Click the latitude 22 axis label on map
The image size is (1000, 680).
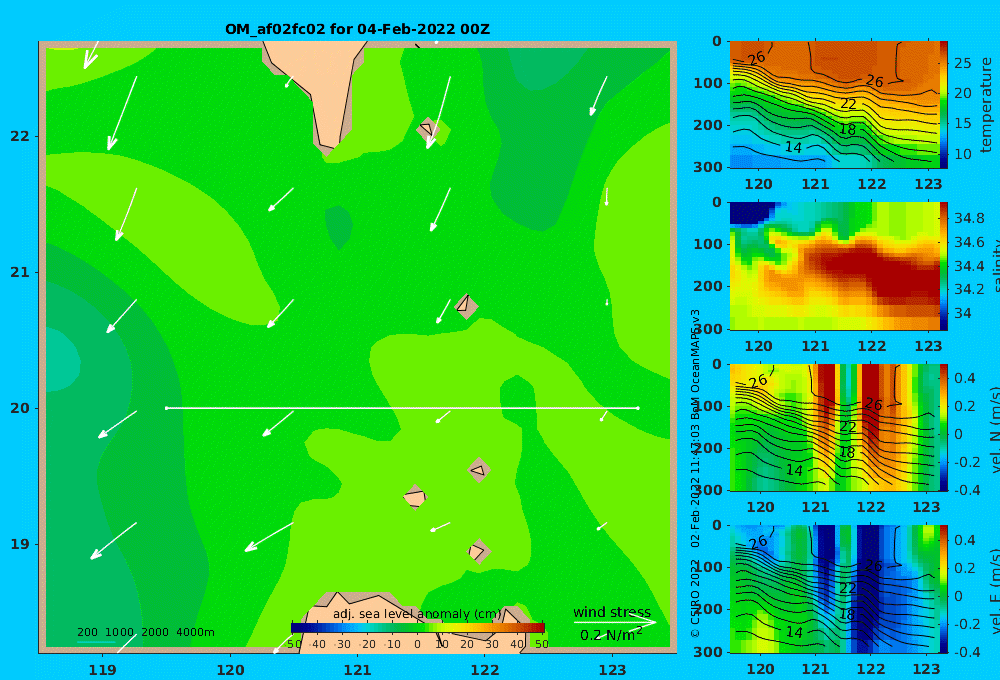click(x=20, y=136)
